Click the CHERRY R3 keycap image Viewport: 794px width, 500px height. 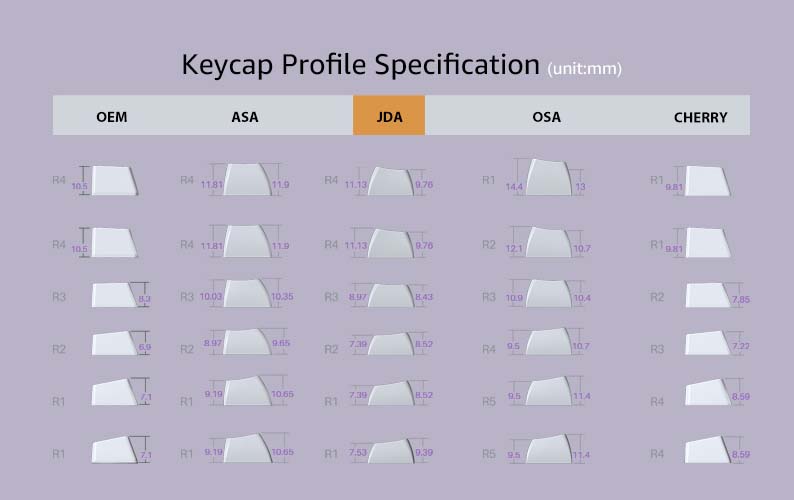(707, 344)
